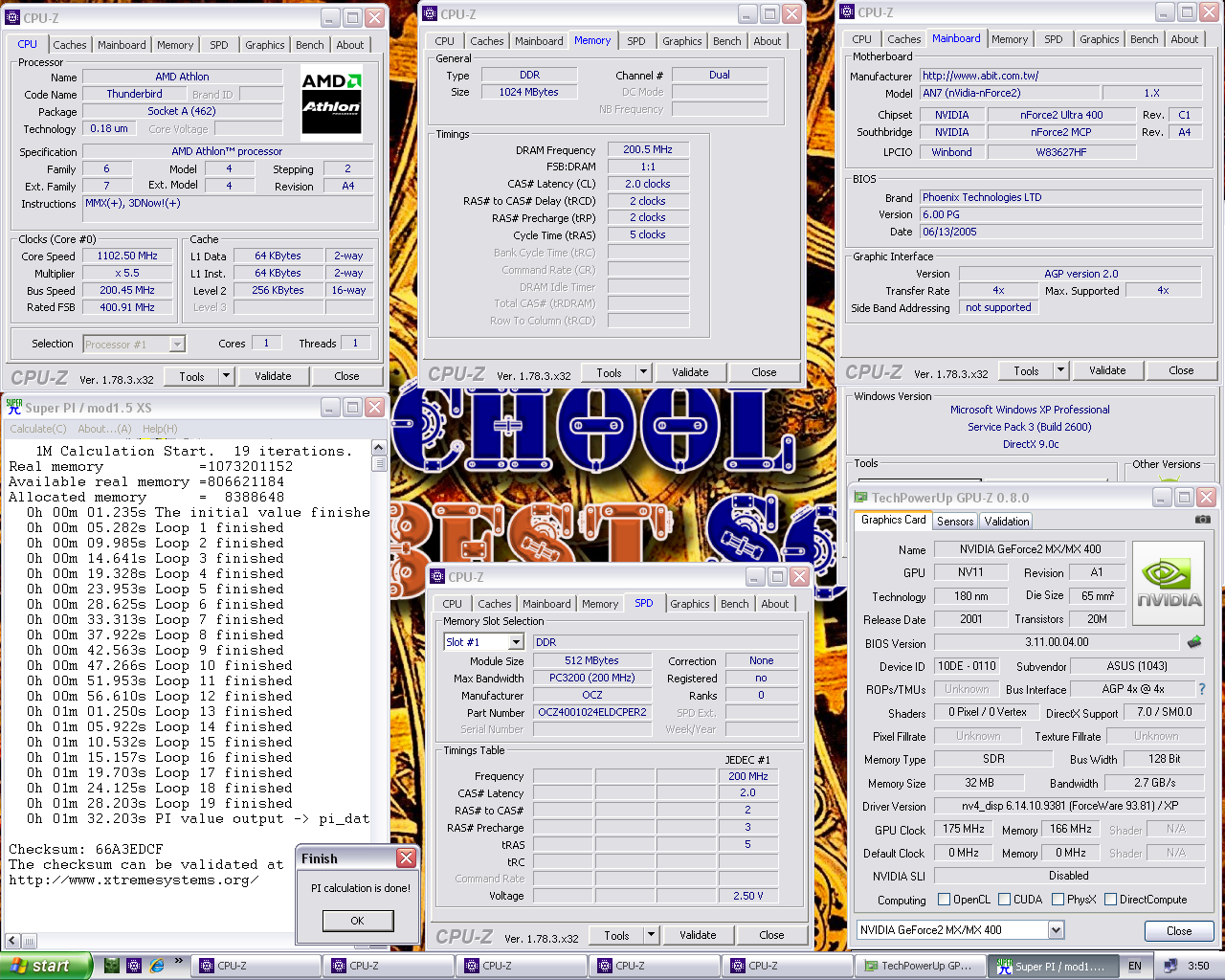Click the title bar icon of the CPU-Z Mainboard window
Screen dimensions: 1225x980
point(847,12)
